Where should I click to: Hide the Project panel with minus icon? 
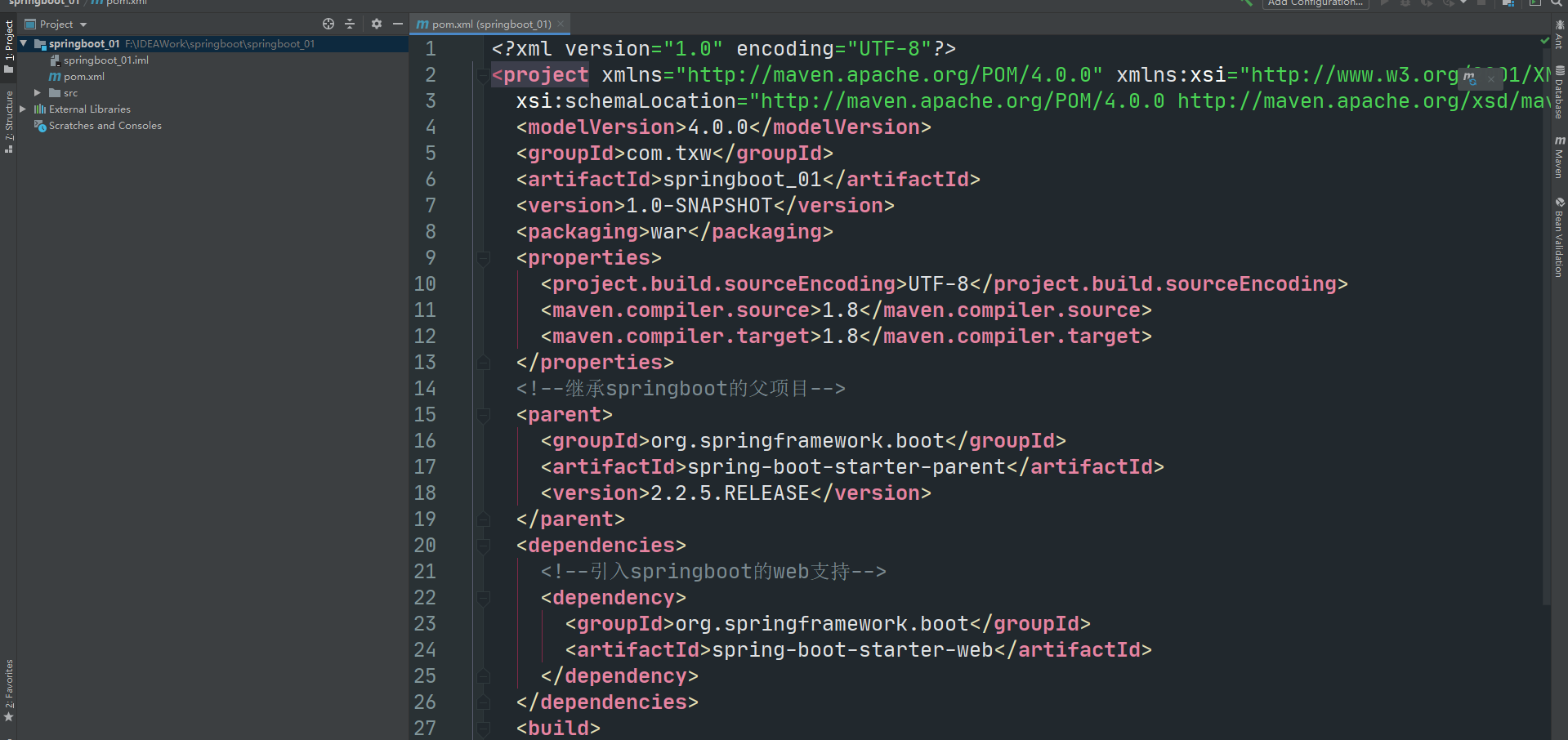(x=398, y=24)
